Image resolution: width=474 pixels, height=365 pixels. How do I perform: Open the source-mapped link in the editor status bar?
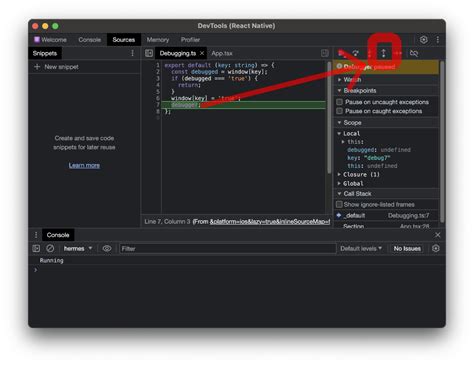tap(270, 222)
